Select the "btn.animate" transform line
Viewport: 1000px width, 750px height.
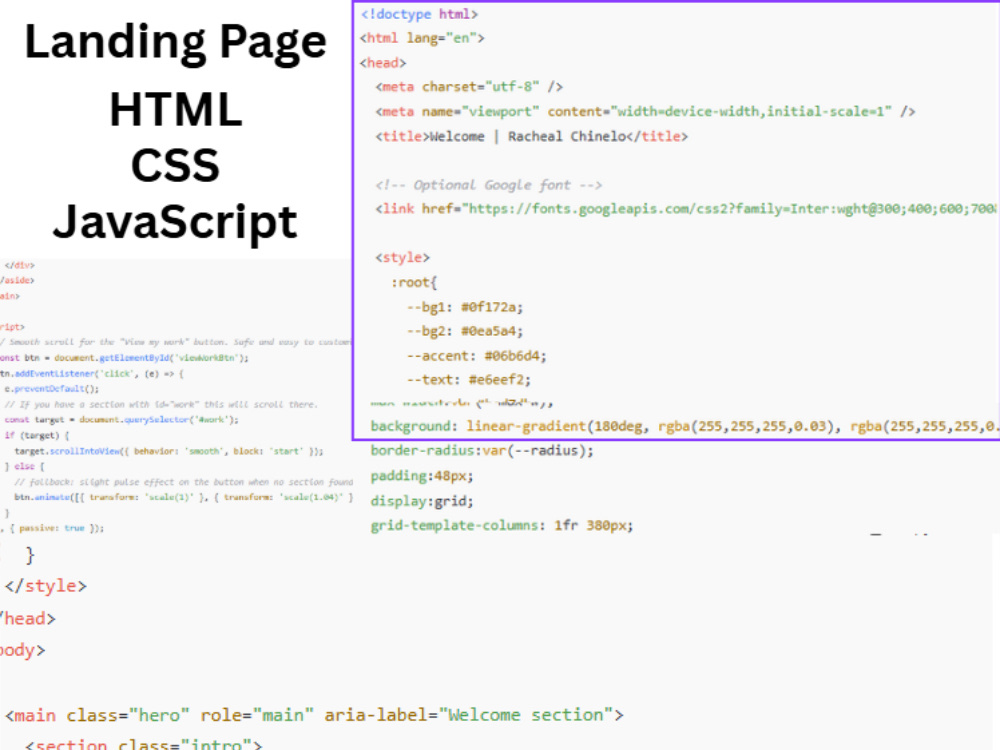tap(184, 497)
